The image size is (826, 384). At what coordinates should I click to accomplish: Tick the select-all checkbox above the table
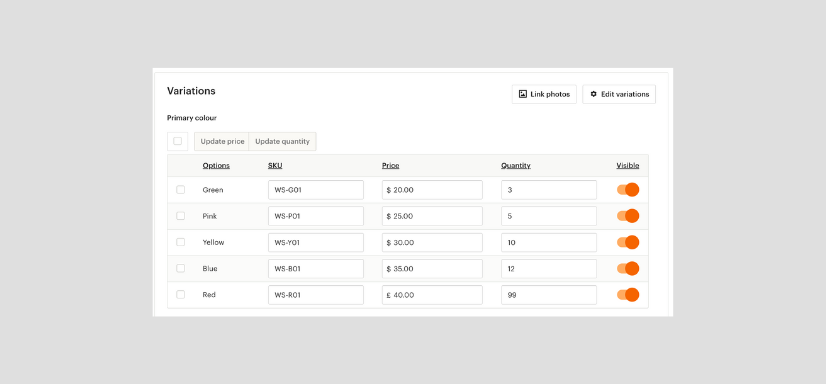coord(178,141)
